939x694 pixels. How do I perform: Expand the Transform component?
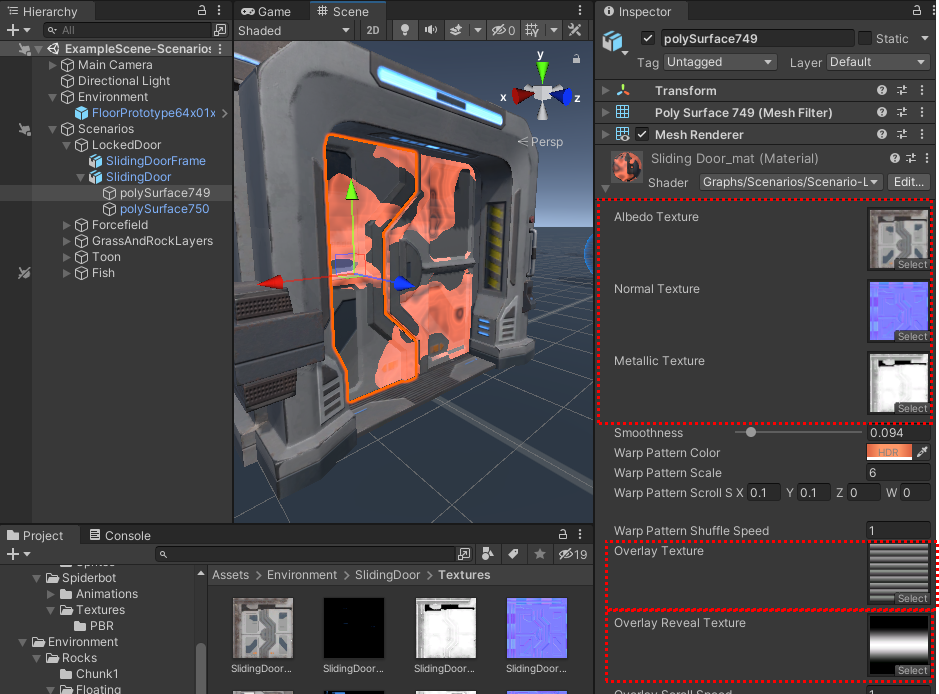pyautogui.click(x=605, y=90)
